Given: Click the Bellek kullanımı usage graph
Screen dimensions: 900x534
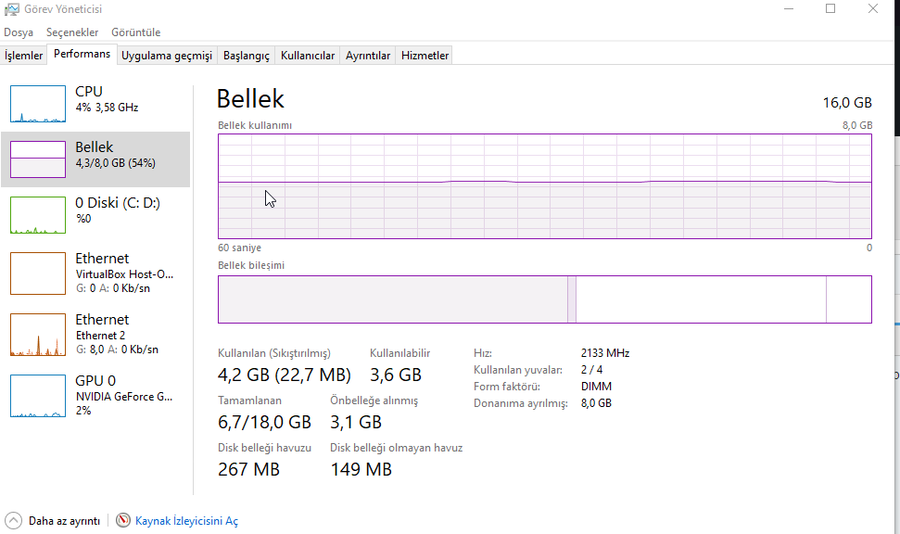Looking at the screenshot, I should pos(544,186).
